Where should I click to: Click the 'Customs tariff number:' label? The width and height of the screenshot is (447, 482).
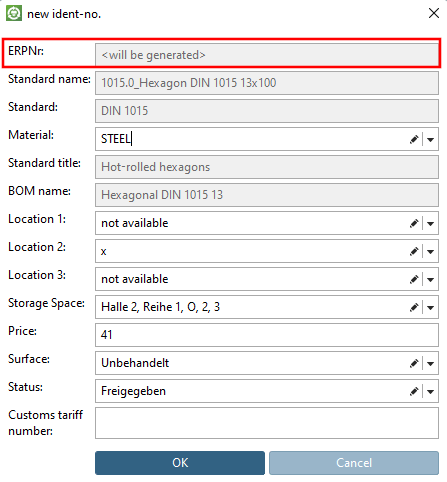click(x=46, y=423)
